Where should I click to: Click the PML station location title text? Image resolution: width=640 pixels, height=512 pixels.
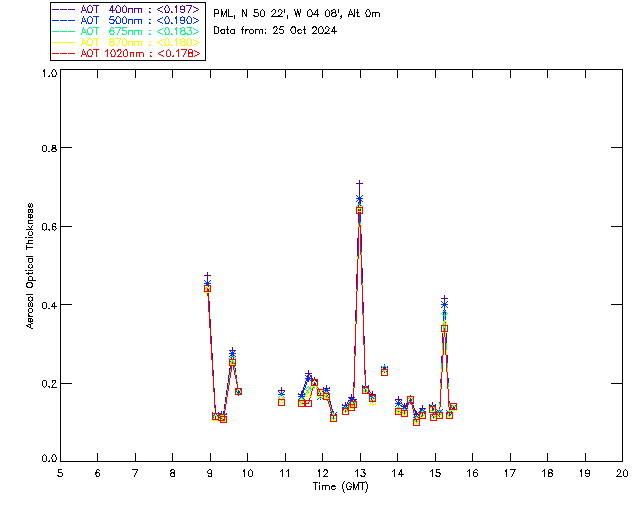pos(297,14)
